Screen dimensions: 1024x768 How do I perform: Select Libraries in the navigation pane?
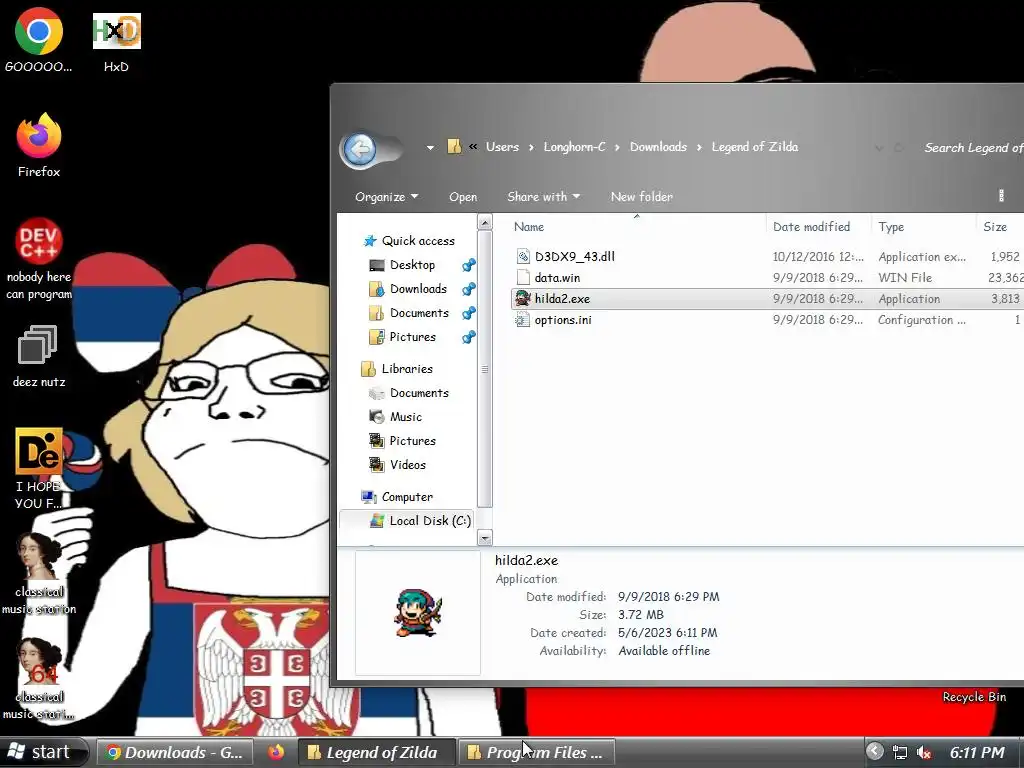click(406, 369)
